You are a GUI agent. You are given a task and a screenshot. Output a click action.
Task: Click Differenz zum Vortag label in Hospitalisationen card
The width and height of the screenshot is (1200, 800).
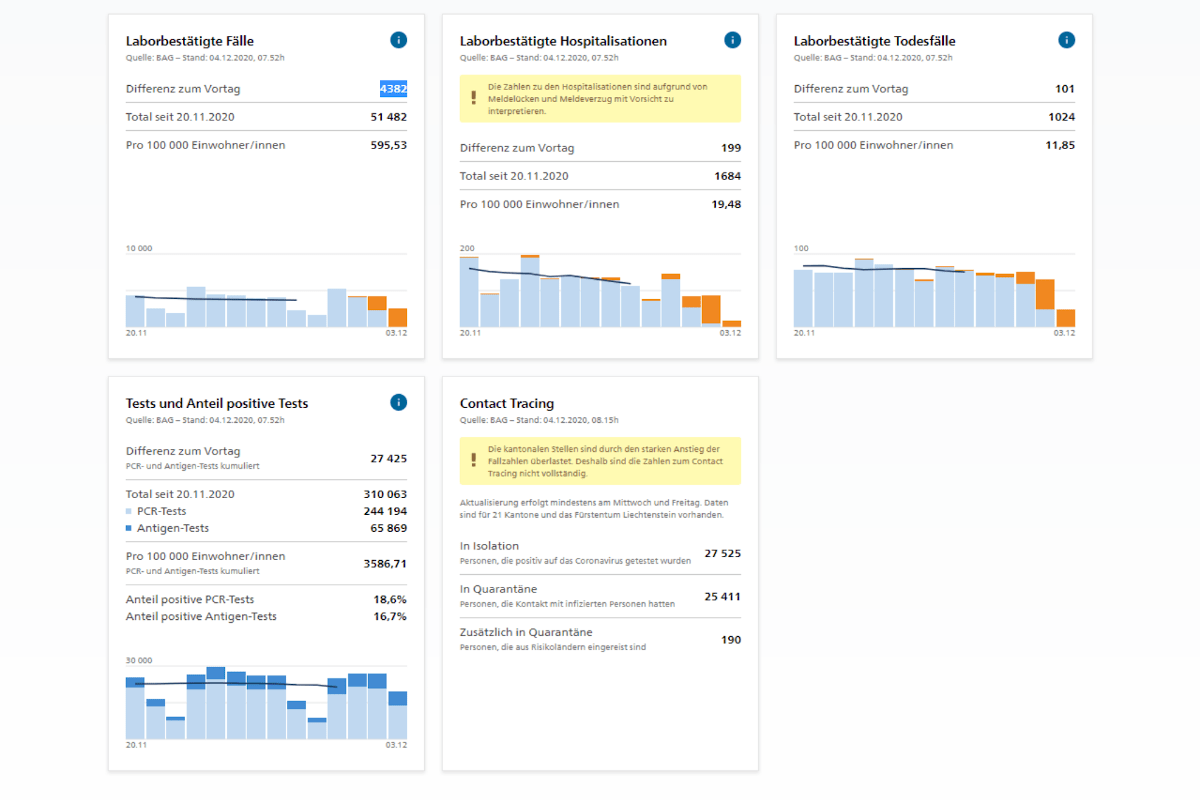517,148
